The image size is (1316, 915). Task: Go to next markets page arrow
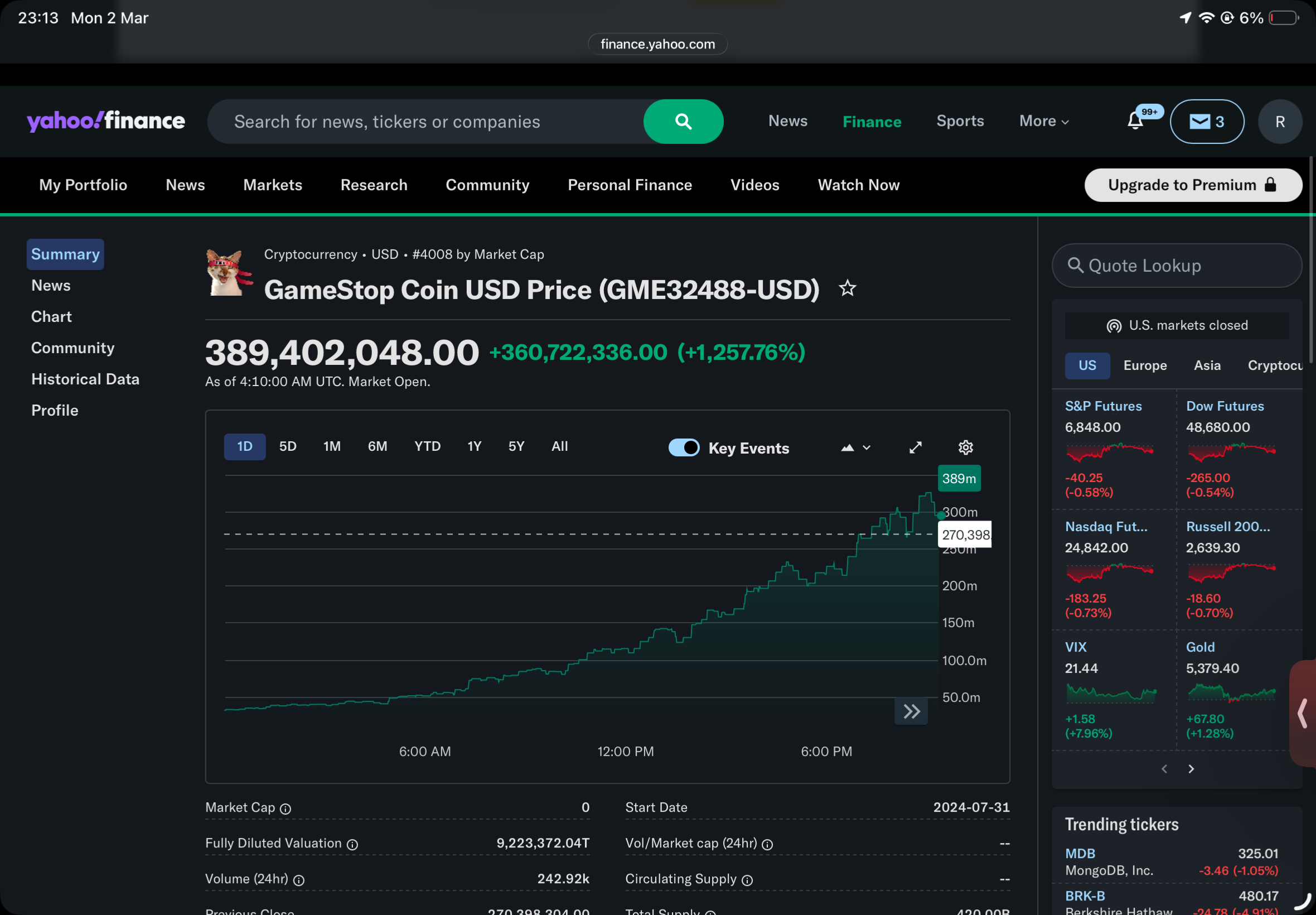pyautogui.click(x=1191, y=769)
